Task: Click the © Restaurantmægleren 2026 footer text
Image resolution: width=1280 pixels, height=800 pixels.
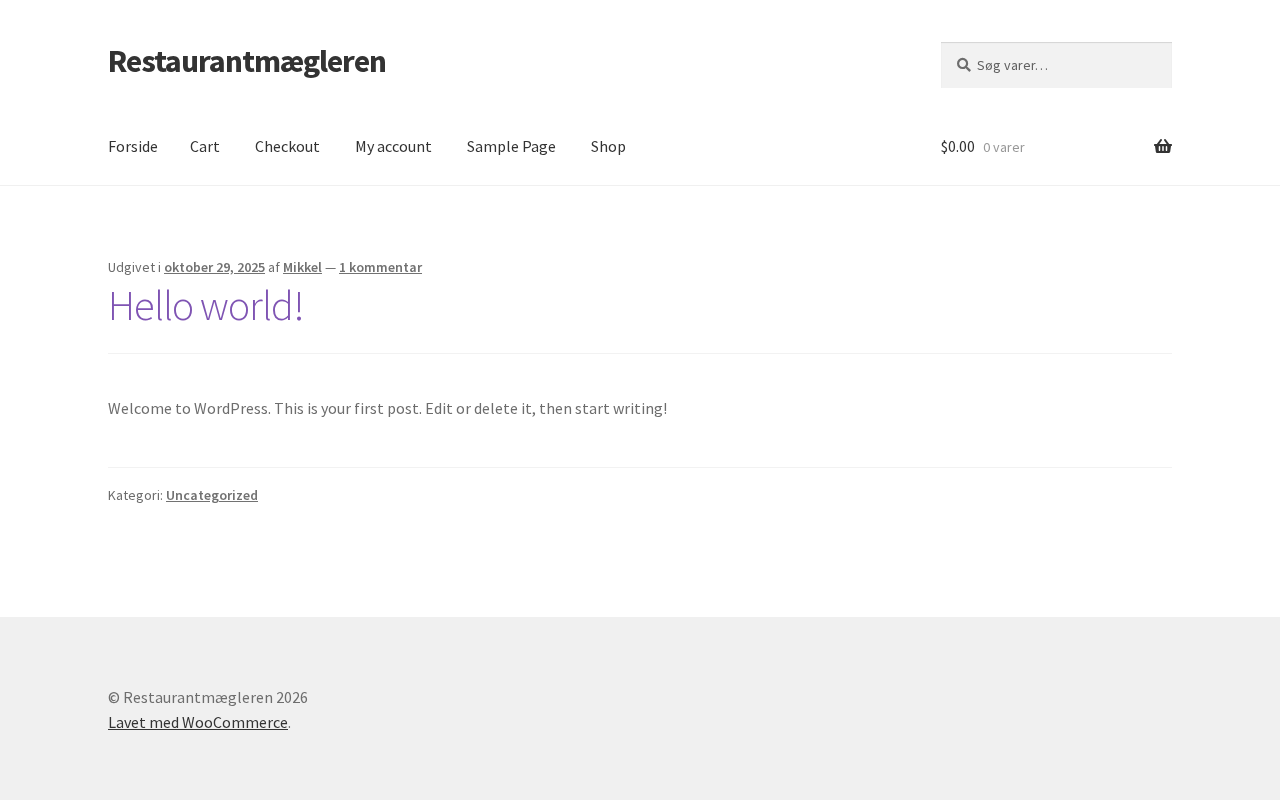Action: pyautogui.click(x=208, y=697)
